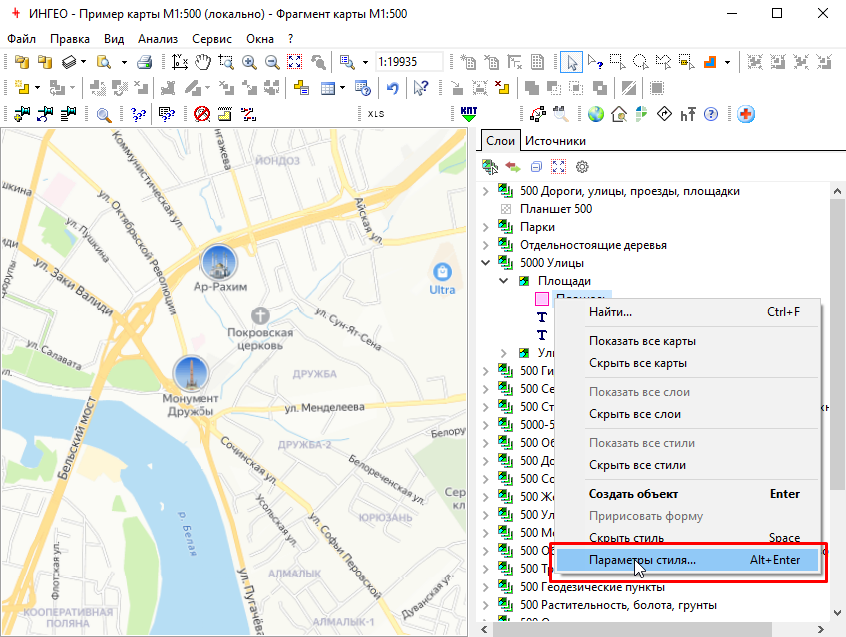Click the house with magnifier icon
The width and height of the screenshot is (846, 637).
pyautogui.click(x=619, y=114)
